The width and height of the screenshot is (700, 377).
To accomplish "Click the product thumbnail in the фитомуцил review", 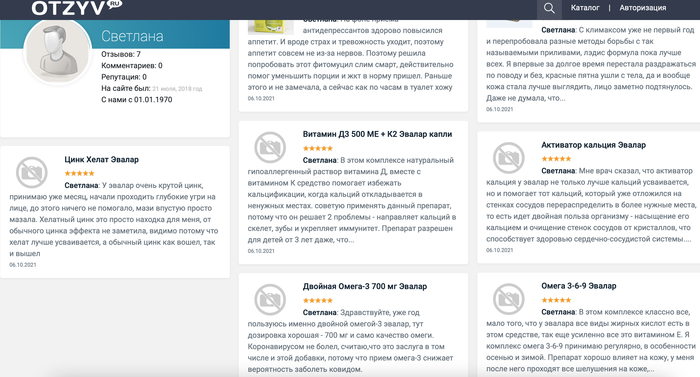I will point(271,27).
